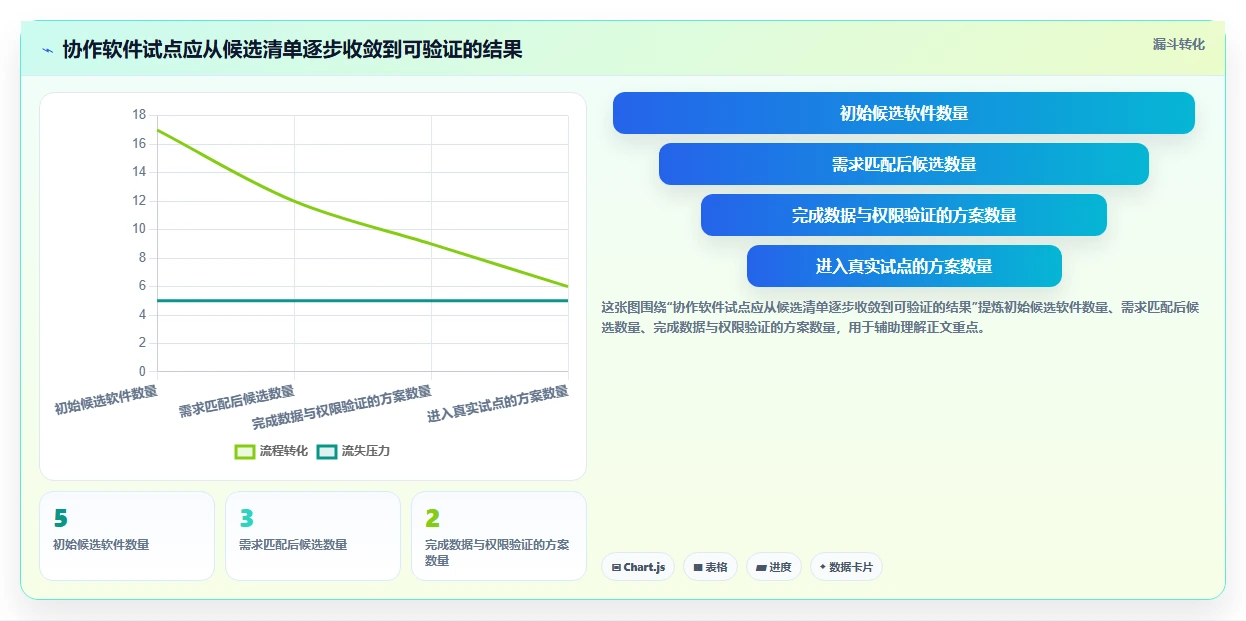
Task: Click the green 流程转化 legend swatch
Action: pos(245,451)
